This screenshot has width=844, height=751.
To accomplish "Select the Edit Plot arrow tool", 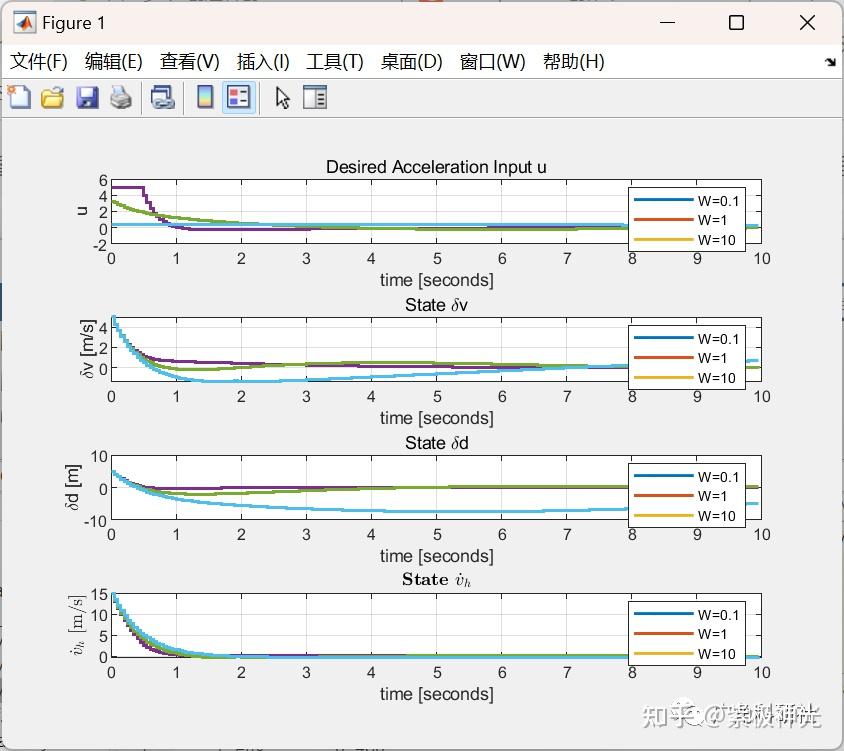I will [283, 98].
